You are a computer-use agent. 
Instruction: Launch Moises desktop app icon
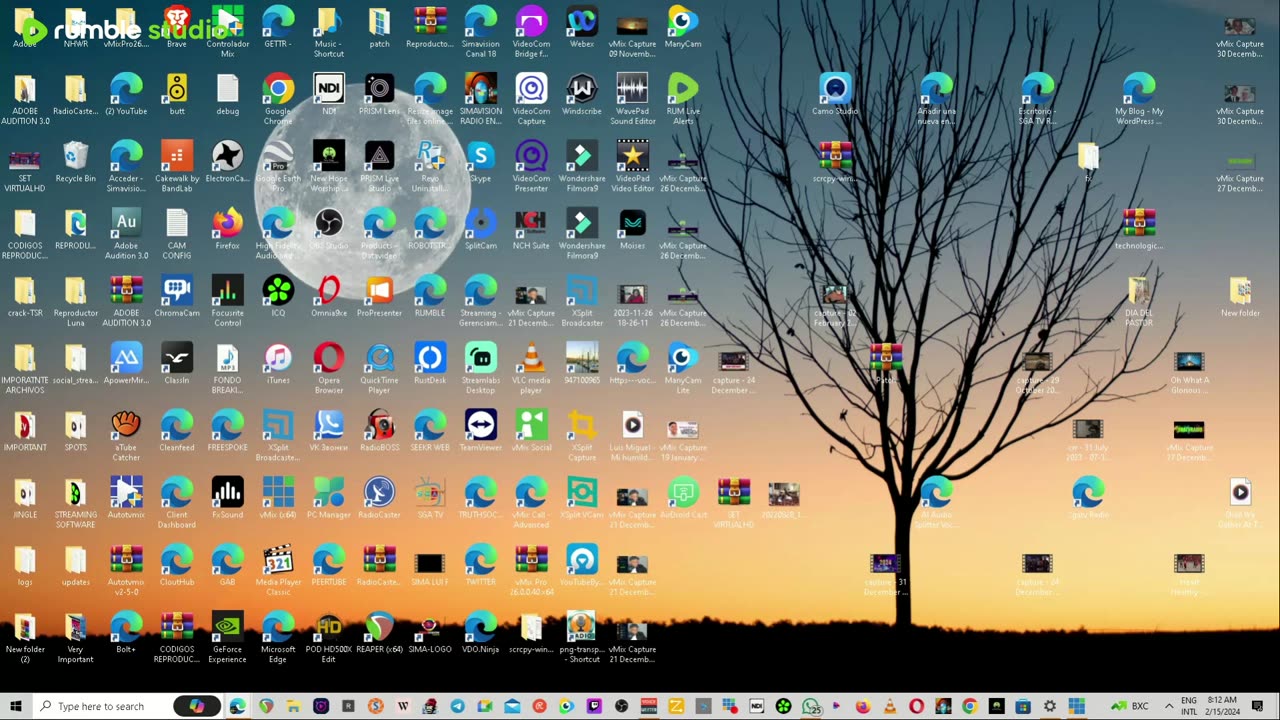(632, 228)
